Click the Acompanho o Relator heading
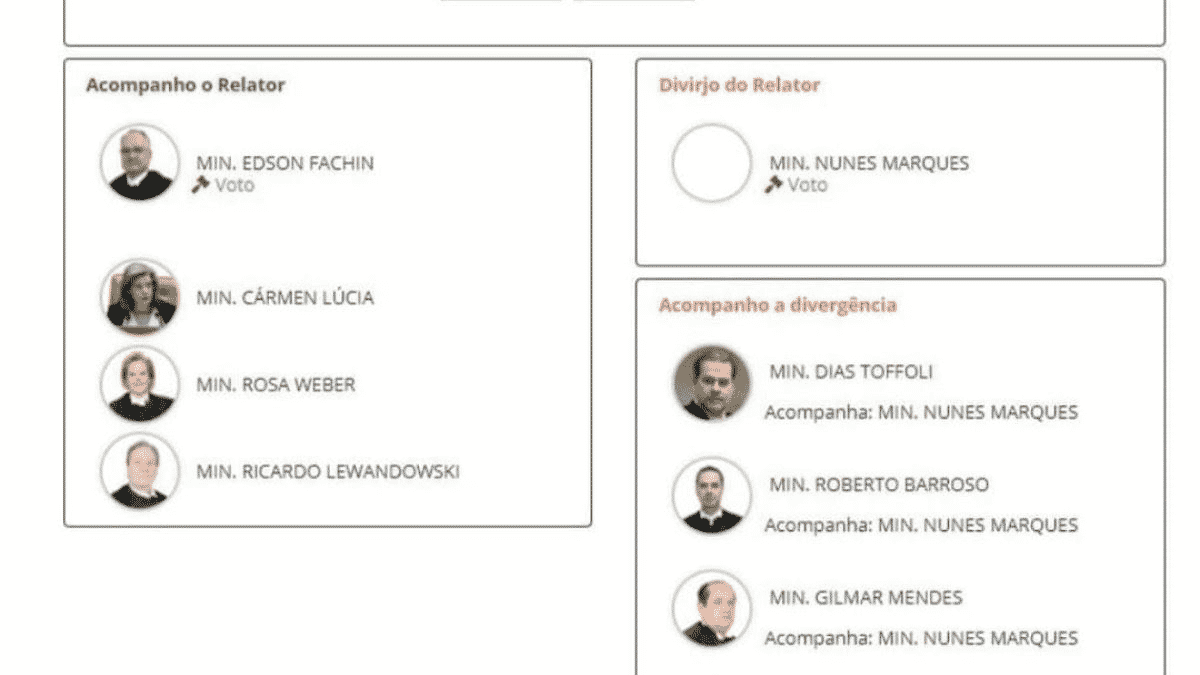The height and width of the screenshot is (675, 1200). pos(185,85)
